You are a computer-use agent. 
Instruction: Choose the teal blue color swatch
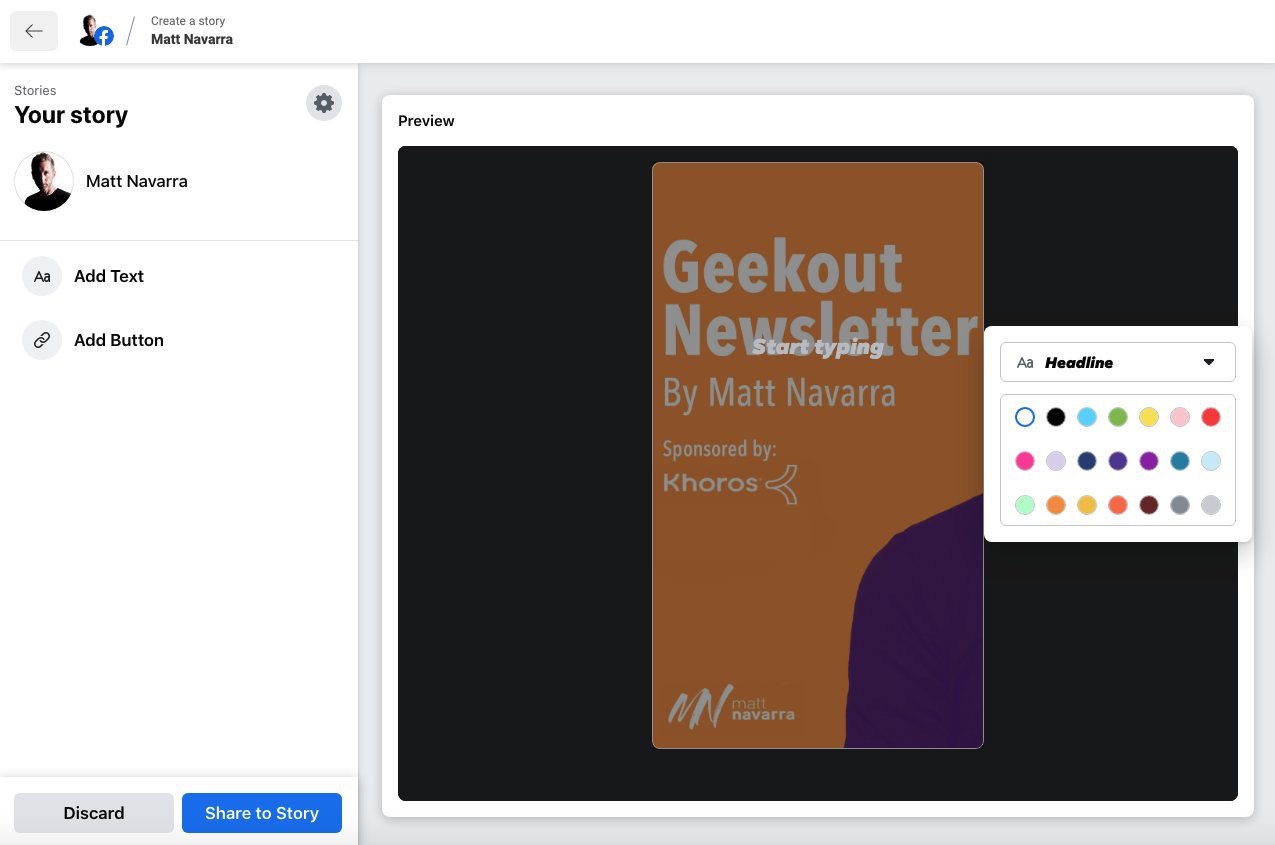(1180, 461)
